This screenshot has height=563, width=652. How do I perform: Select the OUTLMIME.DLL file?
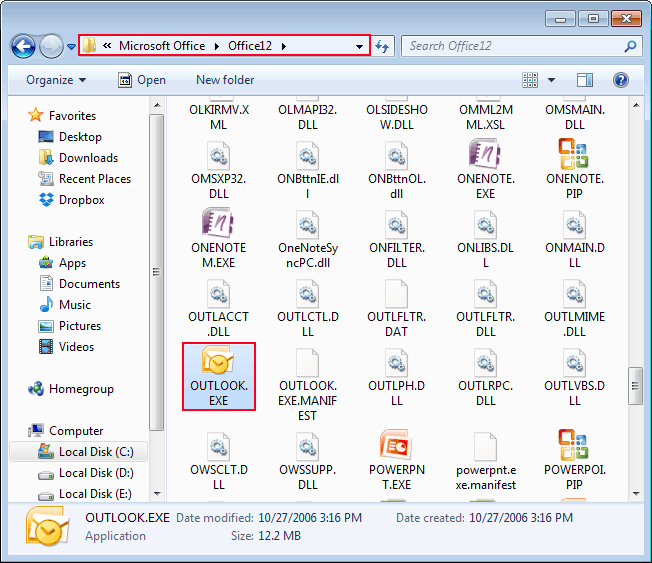575,308
